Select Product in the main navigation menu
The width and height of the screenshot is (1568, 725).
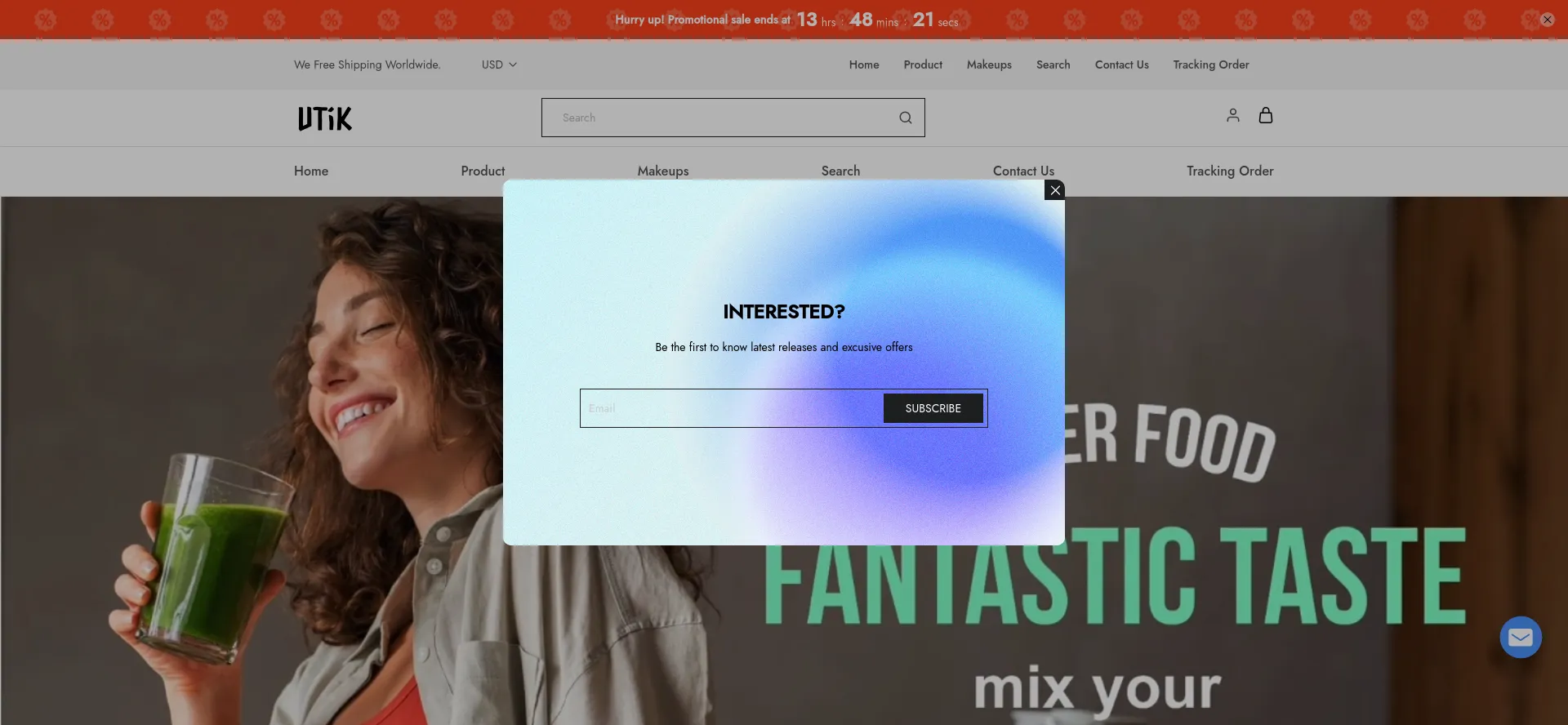coord(483,171)
